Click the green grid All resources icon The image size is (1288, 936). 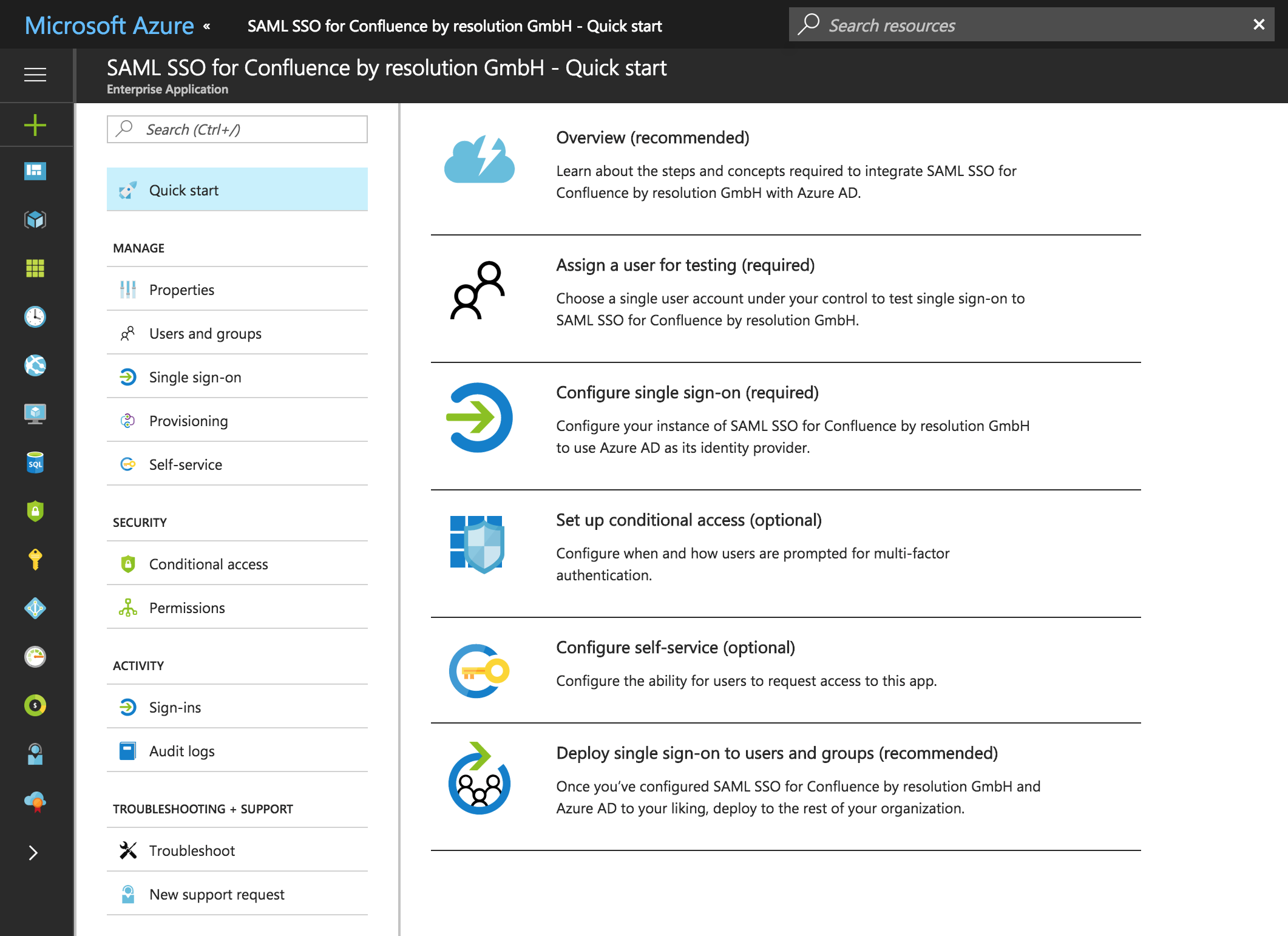35,268
